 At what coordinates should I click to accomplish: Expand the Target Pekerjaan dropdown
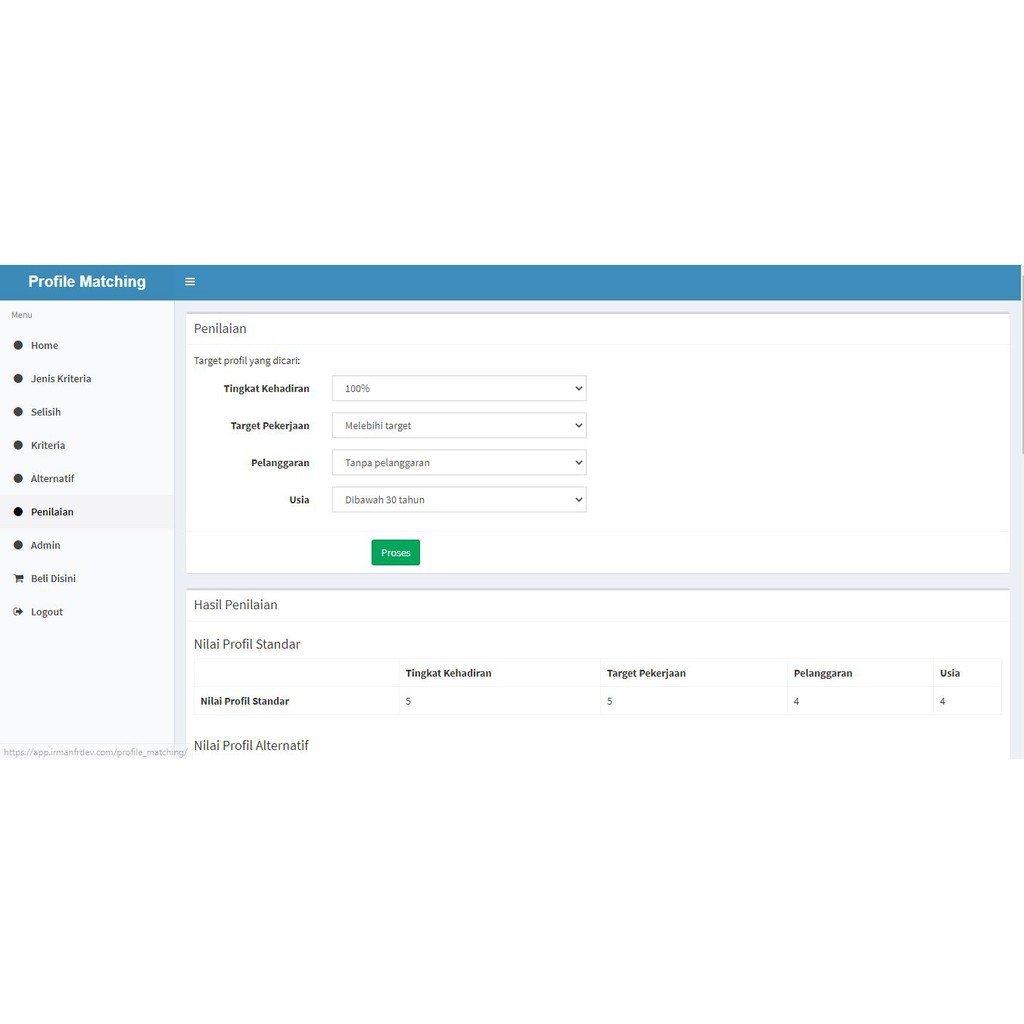tap(459, 426)
